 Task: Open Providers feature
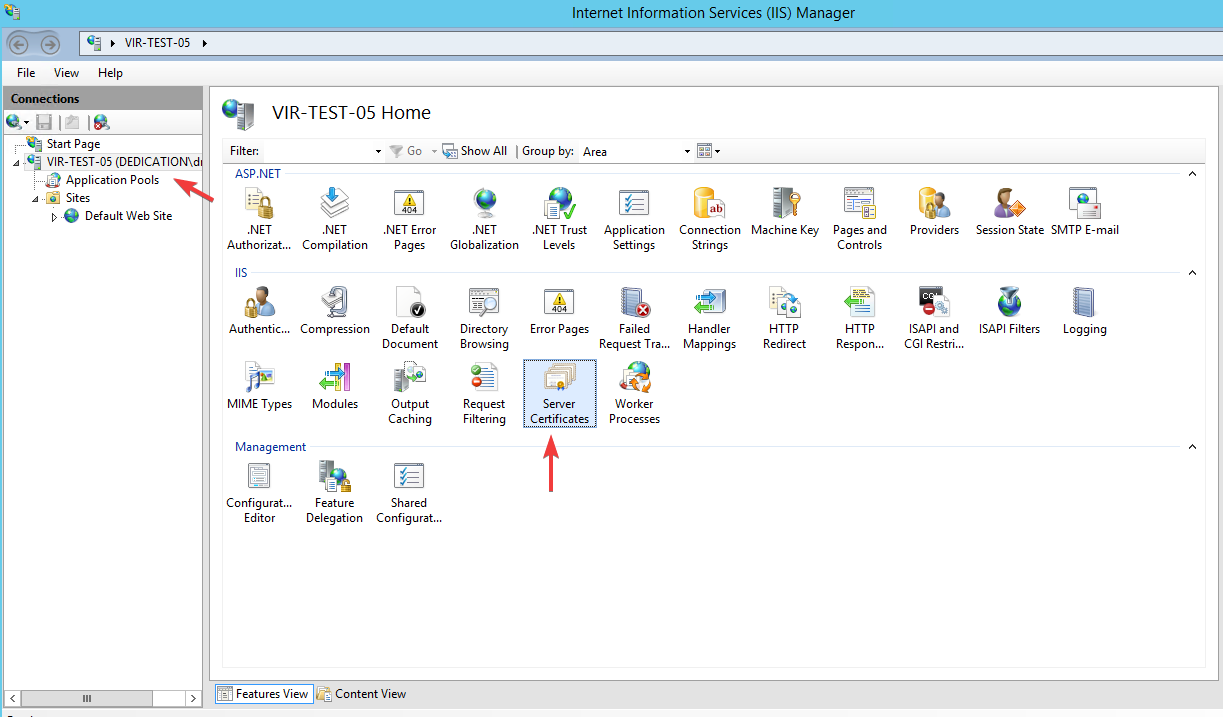click(x=934, y=213)
